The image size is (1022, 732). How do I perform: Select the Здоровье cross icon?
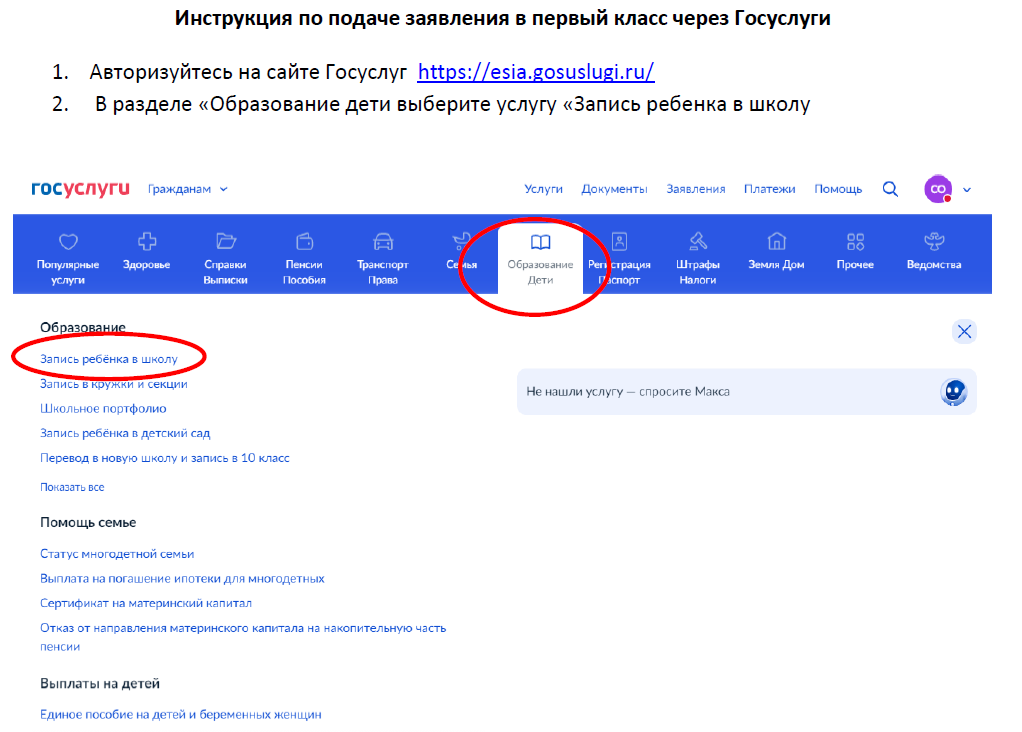(x=147, y=242)
